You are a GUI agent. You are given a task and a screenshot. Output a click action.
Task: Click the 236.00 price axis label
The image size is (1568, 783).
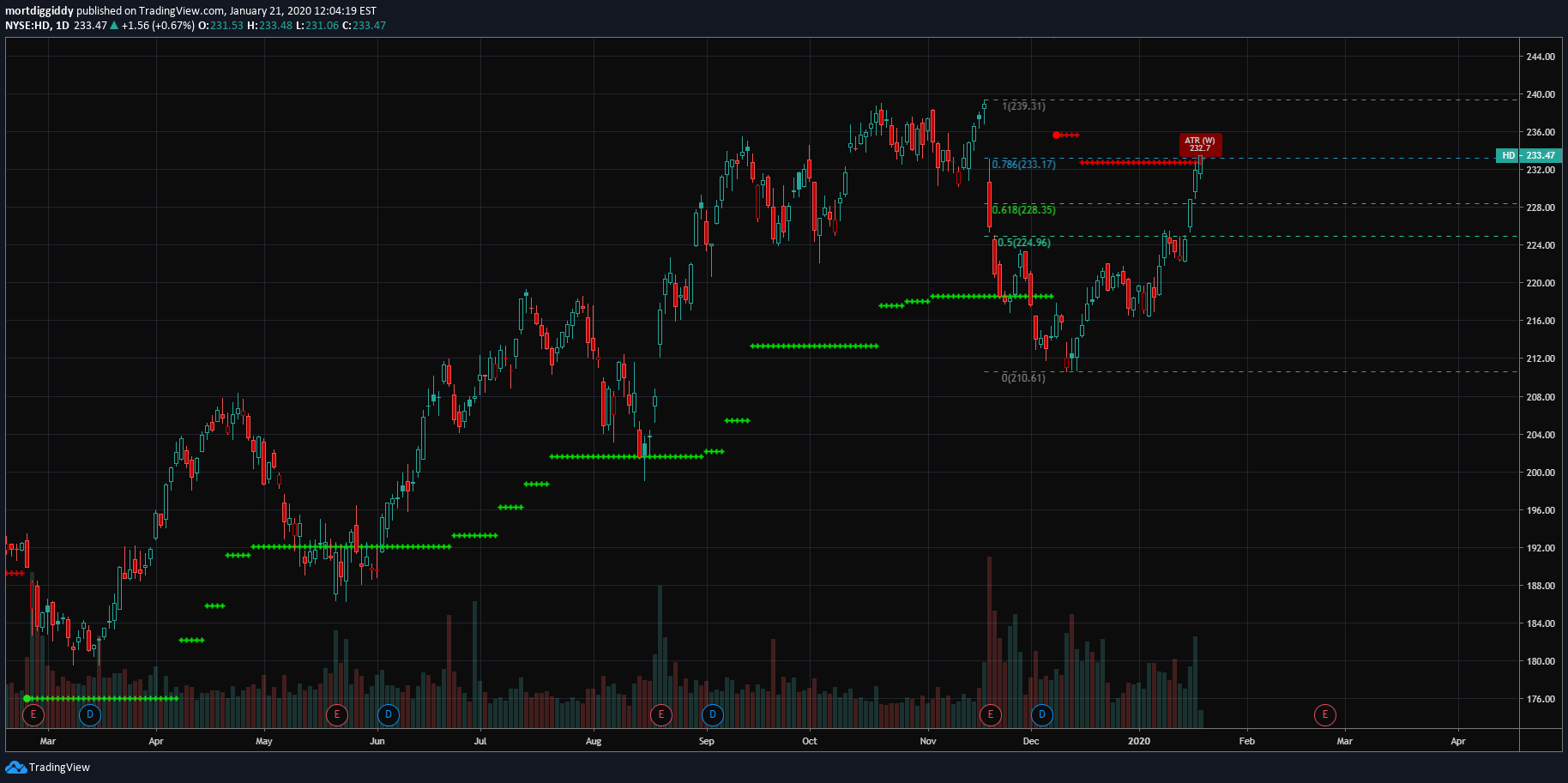(1541, 132)
